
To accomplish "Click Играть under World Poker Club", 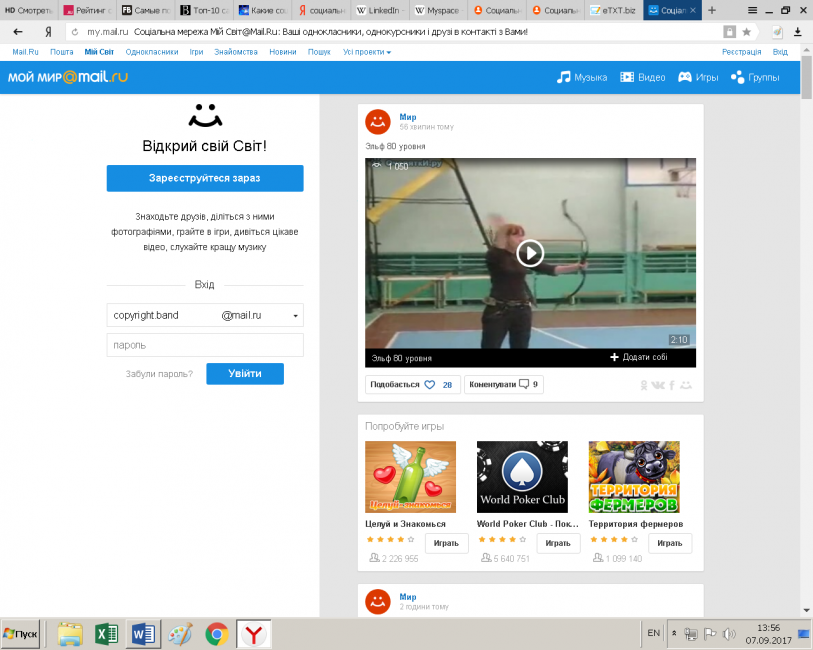I will tap(558, 543).
